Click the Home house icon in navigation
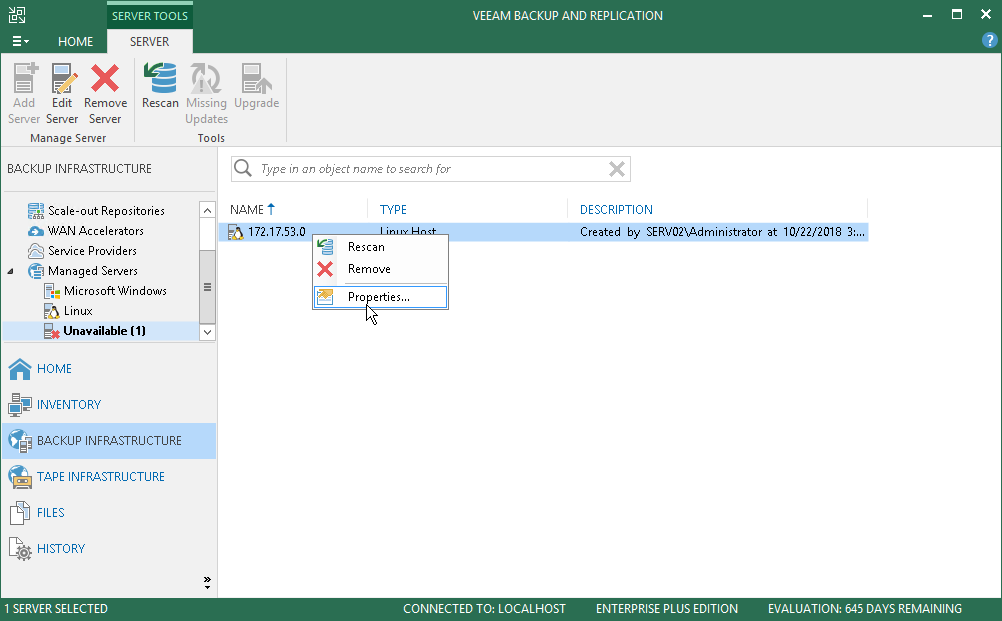 (20, 369)
